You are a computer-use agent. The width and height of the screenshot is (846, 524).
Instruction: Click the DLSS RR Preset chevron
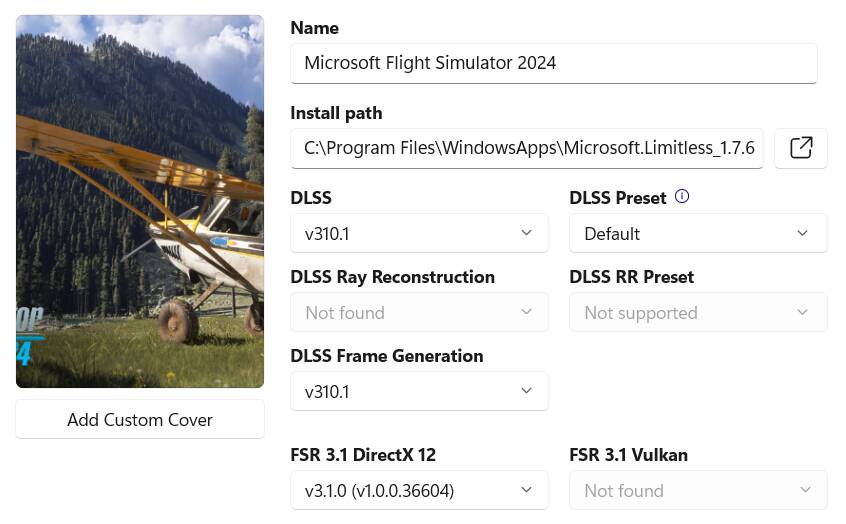[802, 312]
